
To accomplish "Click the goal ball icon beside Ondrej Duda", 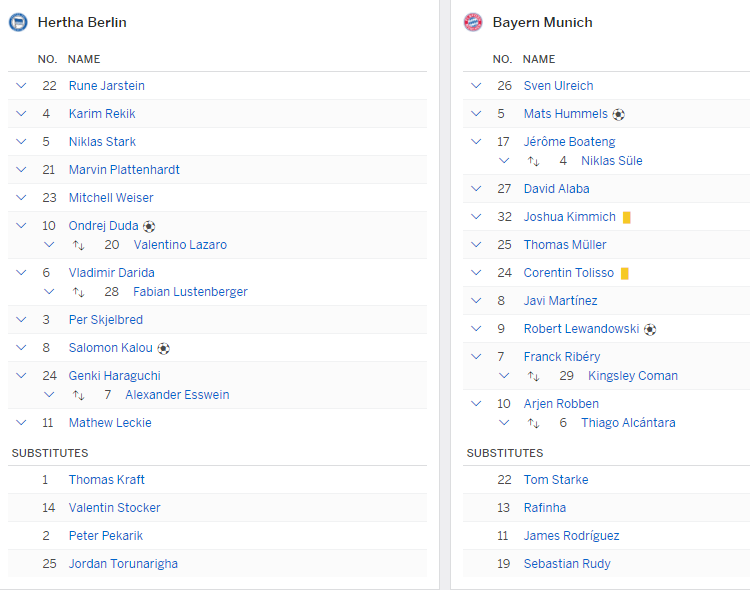I will 149,226.
